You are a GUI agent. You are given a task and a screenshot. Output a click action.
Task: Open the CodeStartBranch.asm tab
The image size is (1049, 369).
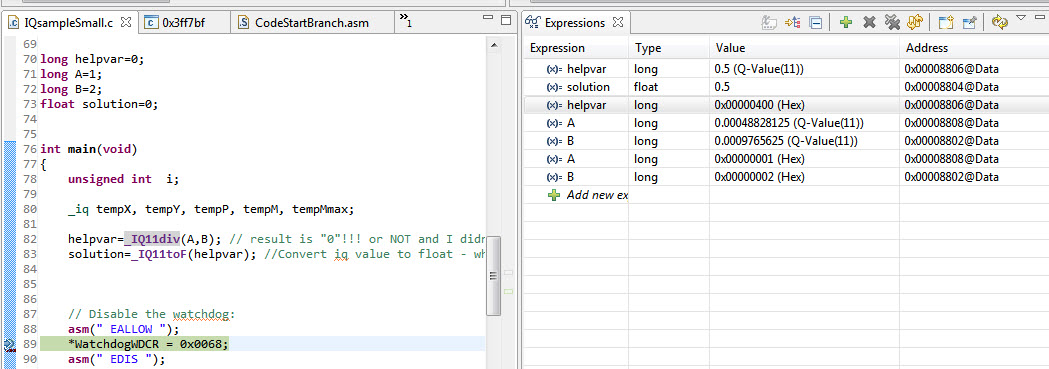click(x=311, y=23)
